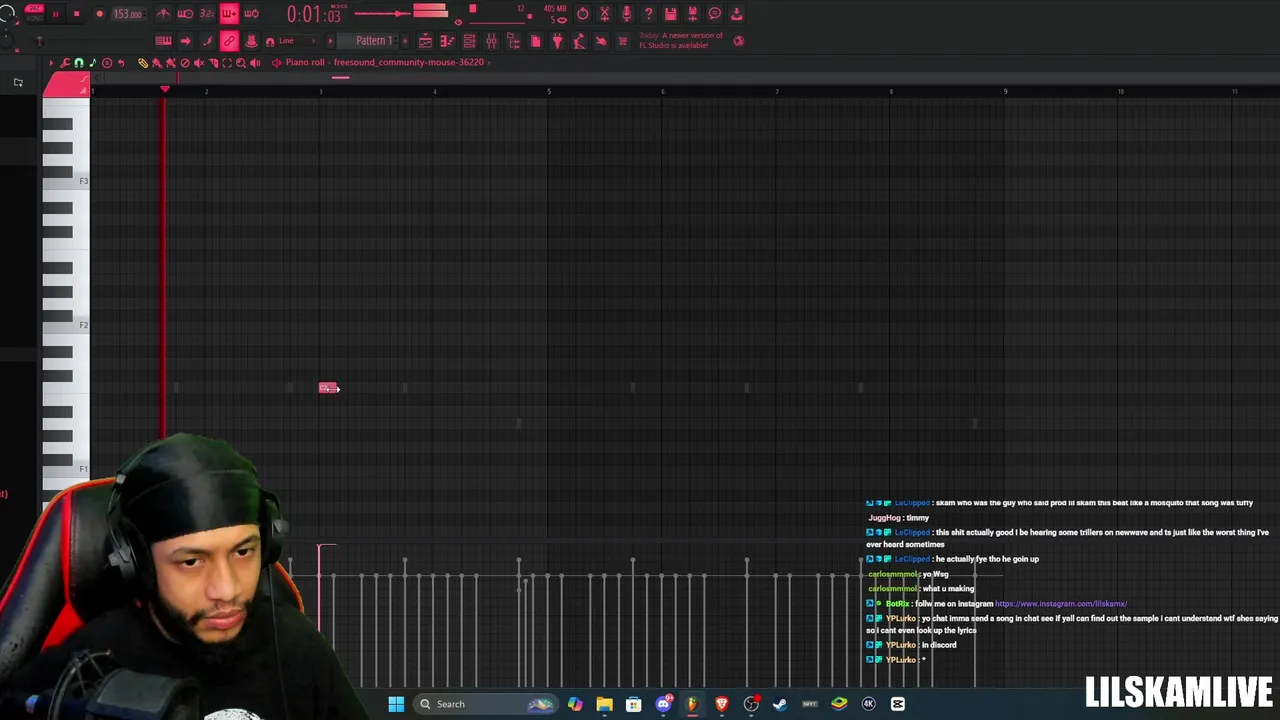Image resolution: width=1280 pixels, height=720 pixels.
Task: Open the plugin picker plug icon
Action: coord(557,41)
